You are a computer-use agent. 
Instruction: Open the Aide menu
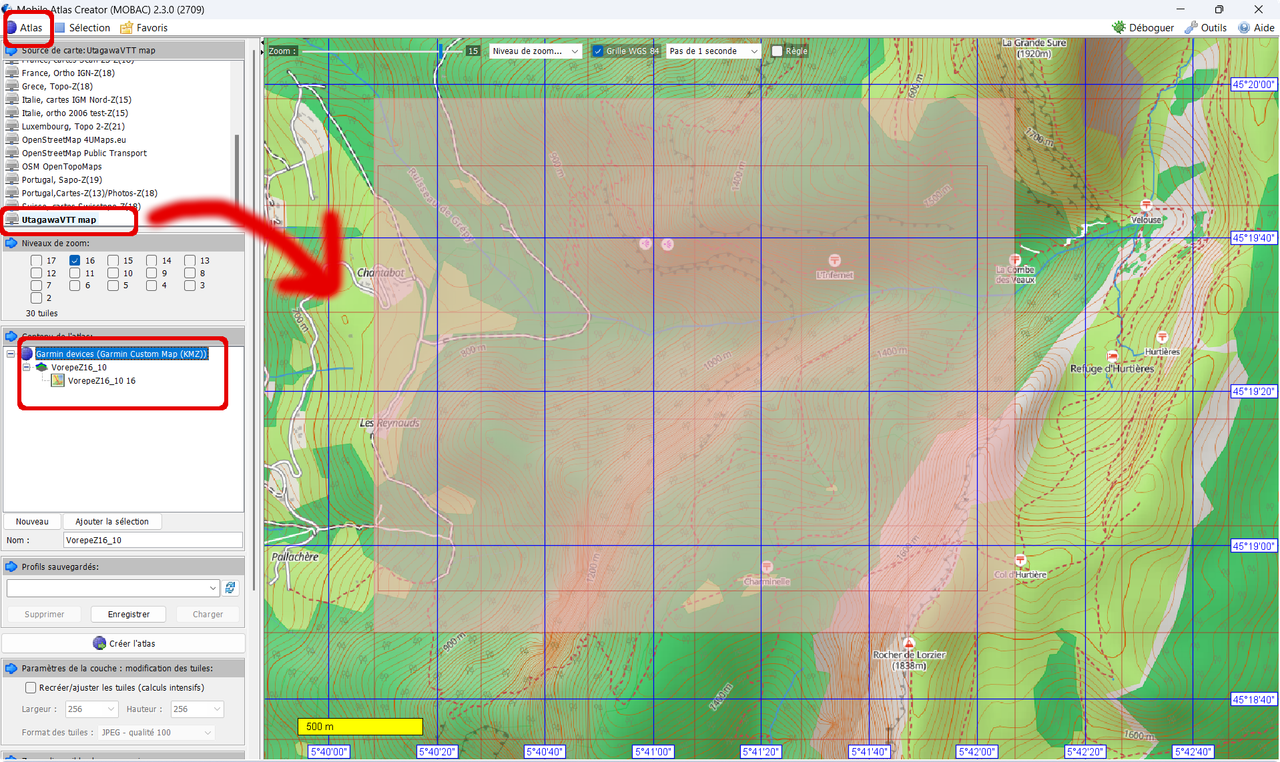click(x=1256, y=28)
